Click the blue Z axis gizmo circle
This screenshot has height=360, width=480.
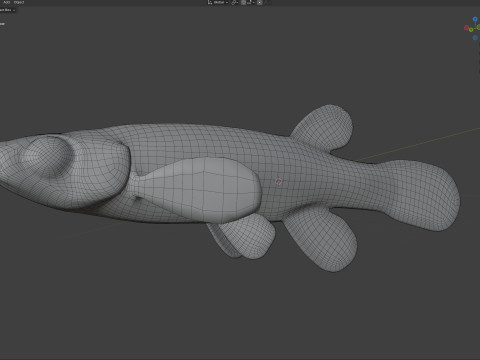475,19
